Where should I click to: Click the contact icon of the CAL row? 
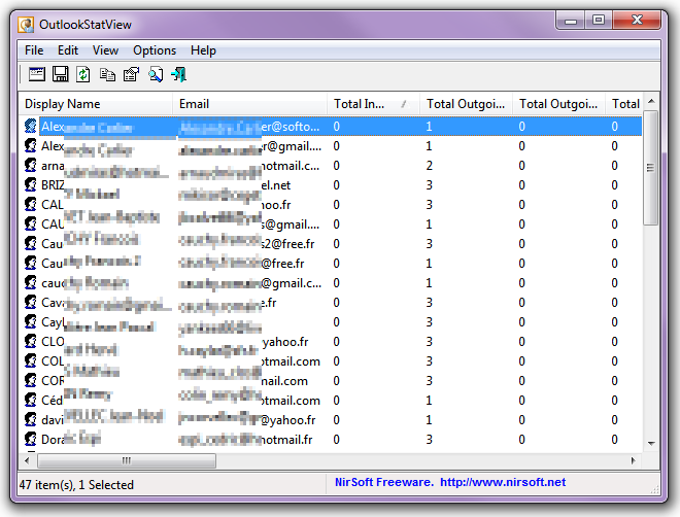pyautogui.click(x=30, y=204)
